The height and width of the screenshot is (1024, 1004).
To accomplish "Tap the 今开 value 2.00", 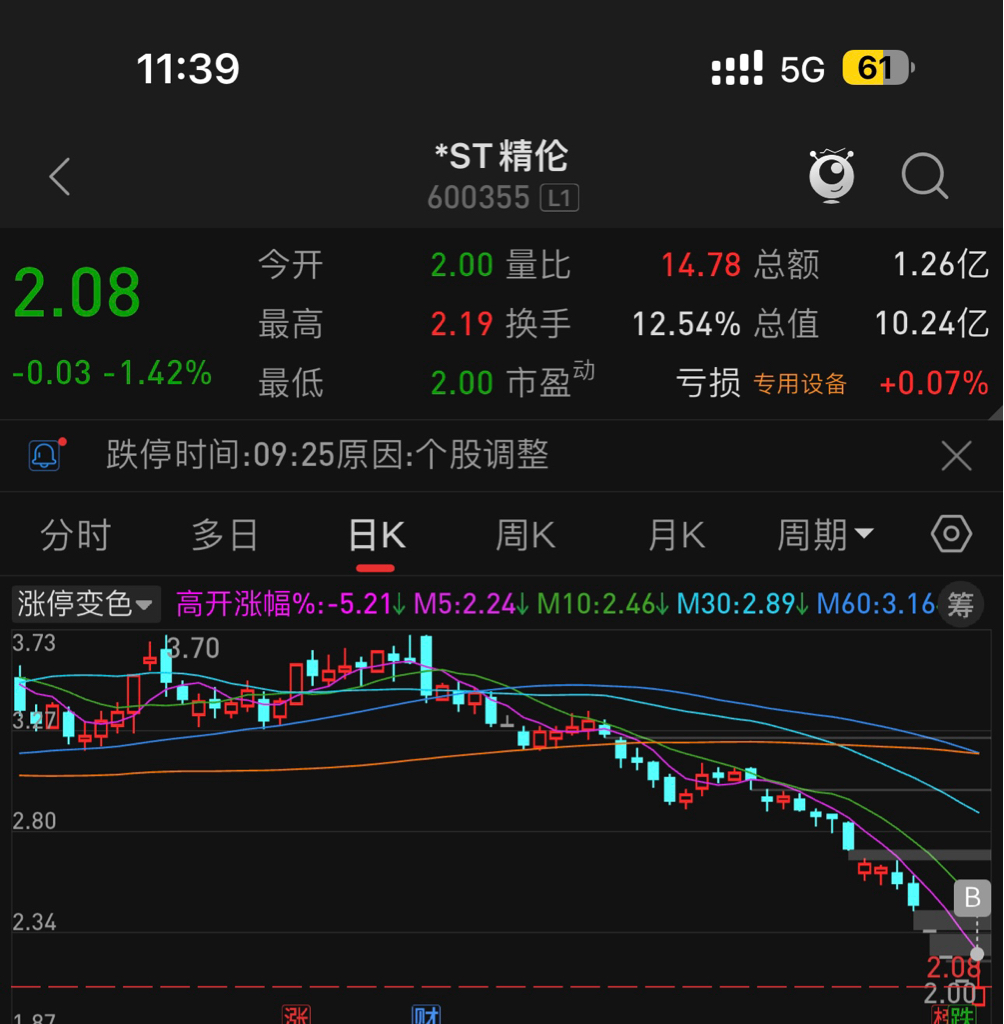I will 462,265.
